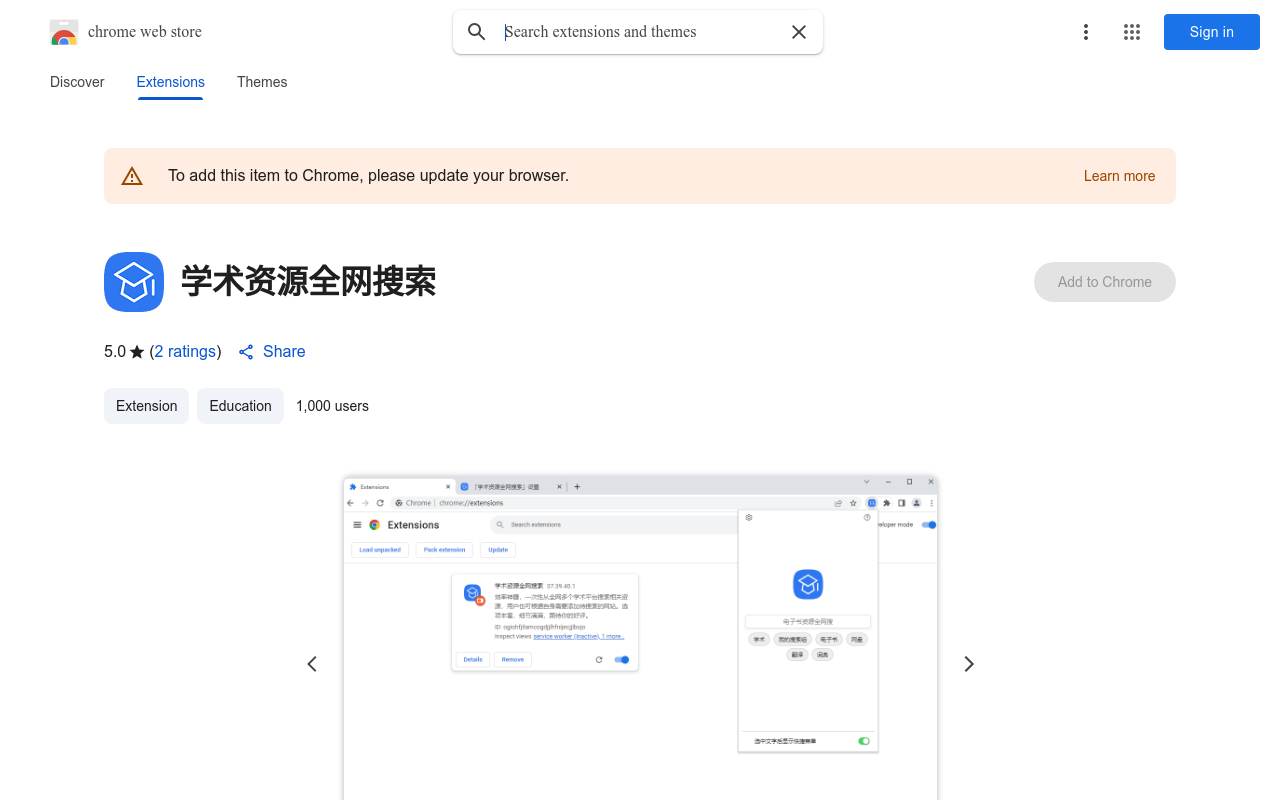Click the Chrome Web Store logo
Image resolution: width=1280 pixels, height=800 pixels.
[64, 32]
